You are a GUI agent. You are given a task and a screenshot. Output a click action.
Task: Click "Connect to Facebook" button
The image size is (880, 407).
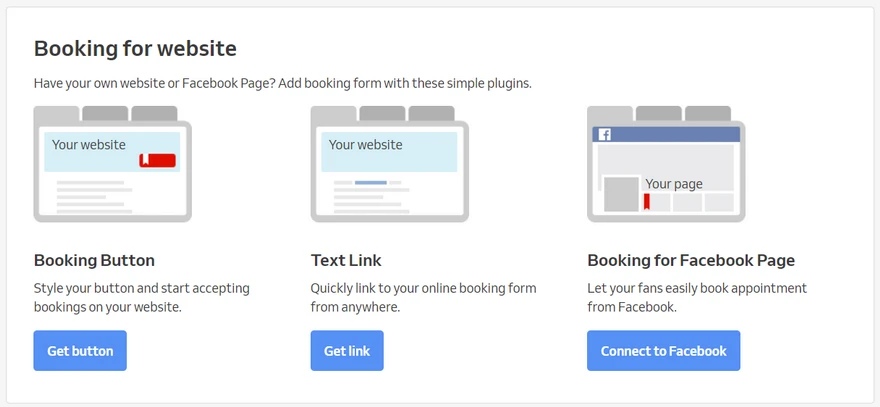click(x=663, y=351)
